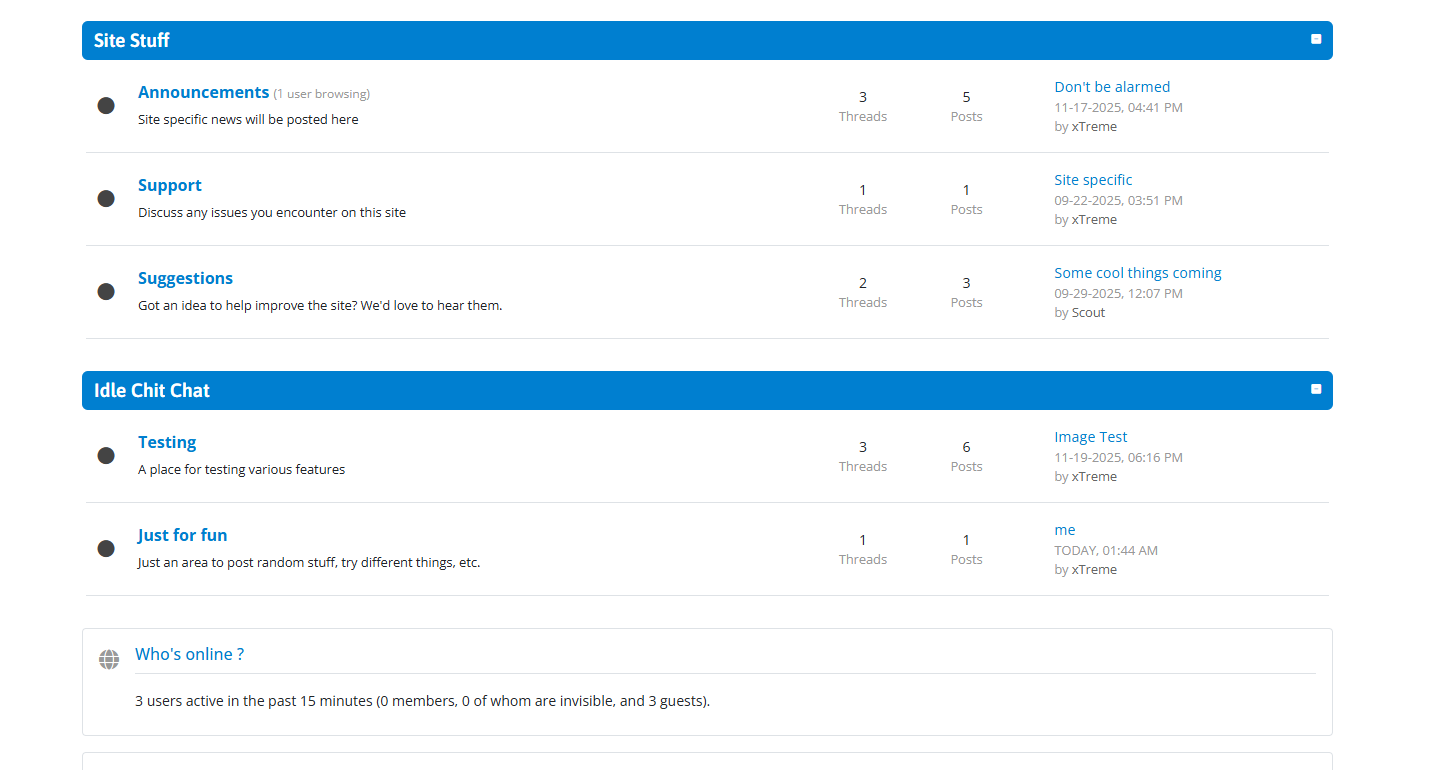Screen dimensions: 1440x770
Task: Open the Testing forum
Action: [167, 442]
